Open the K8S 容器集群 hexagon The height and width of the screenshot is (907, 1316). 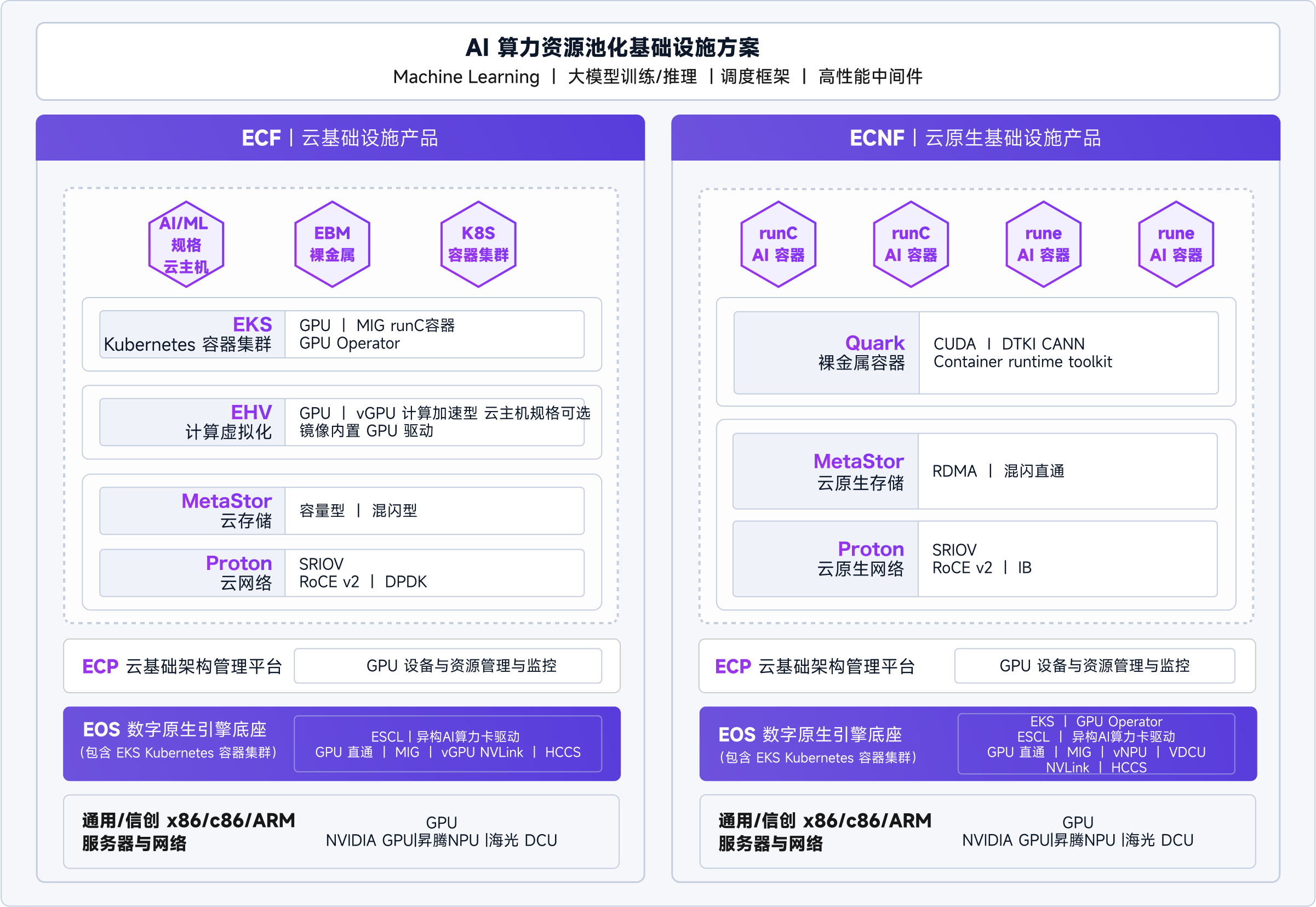(478, 244)
